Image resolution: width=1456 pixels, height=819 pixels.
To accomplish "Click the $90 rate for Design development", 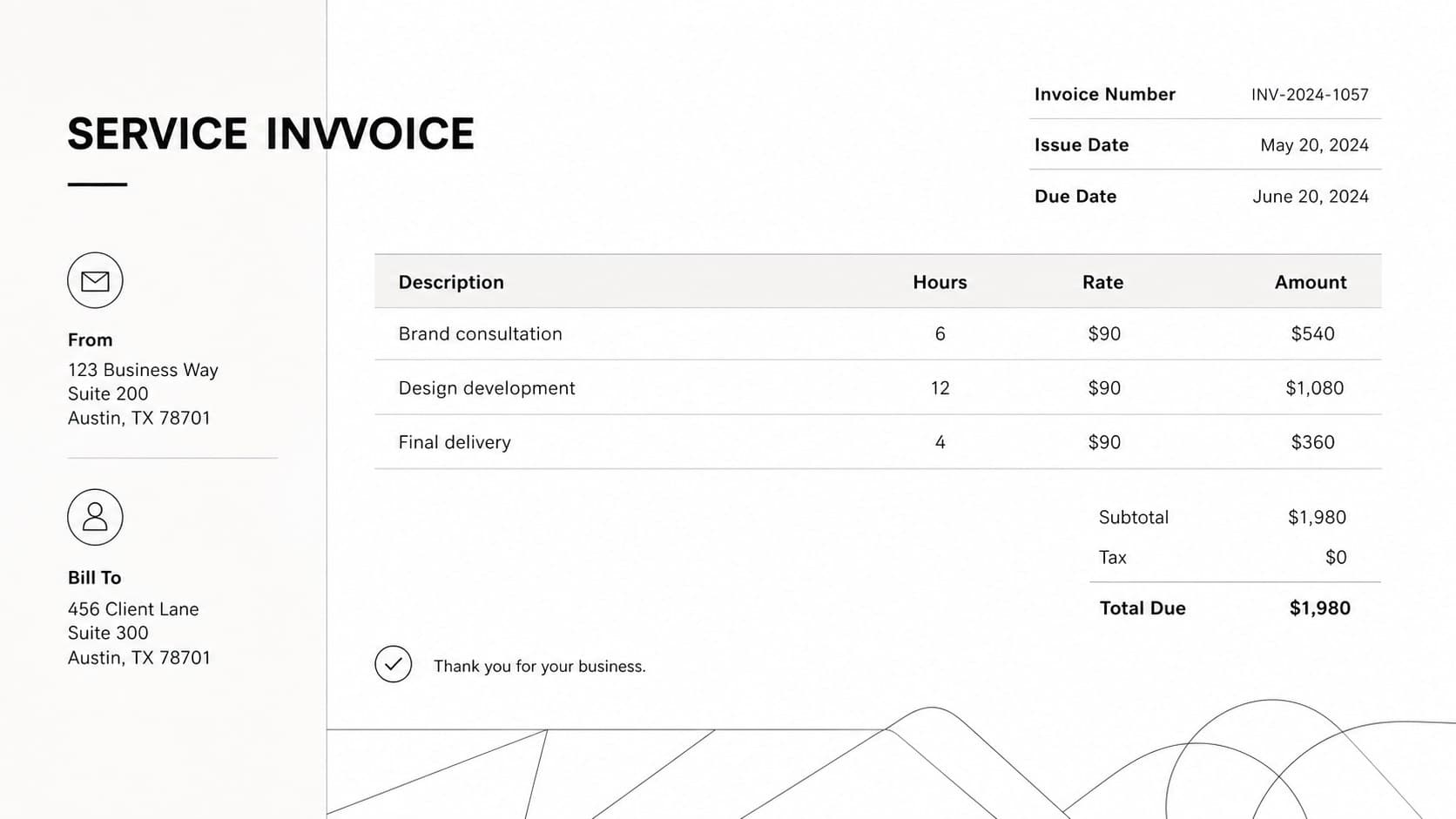I will [x=1103, y=388].
